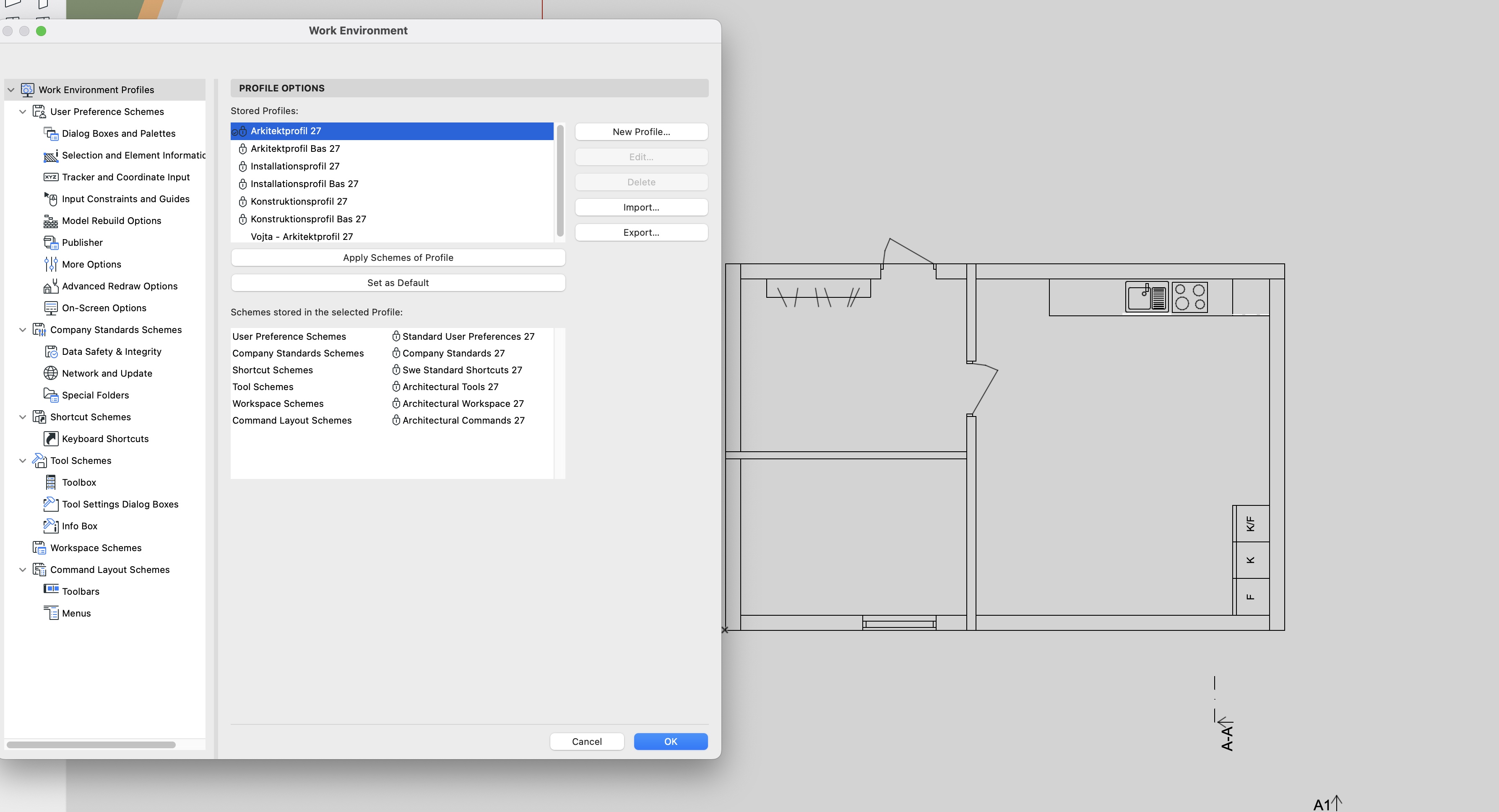The image size is (1499, 812).
Task: Click the Publisher icon in the tree
Action: (51, 242)
